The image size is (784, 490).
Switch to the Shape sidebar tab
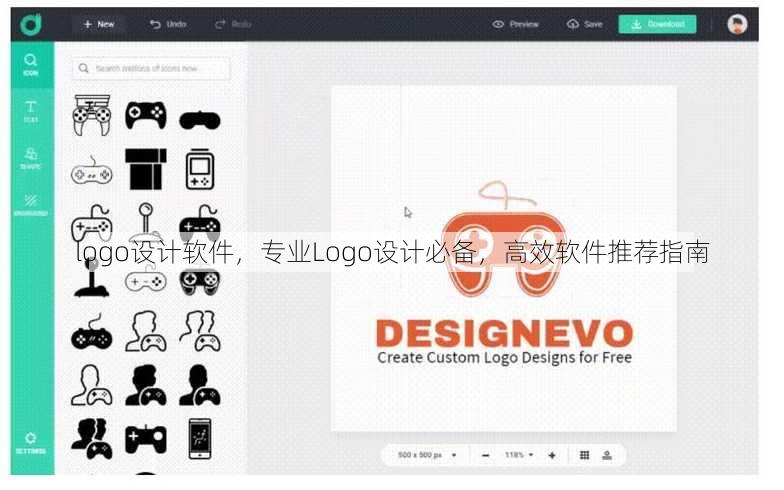click(30, 158)
